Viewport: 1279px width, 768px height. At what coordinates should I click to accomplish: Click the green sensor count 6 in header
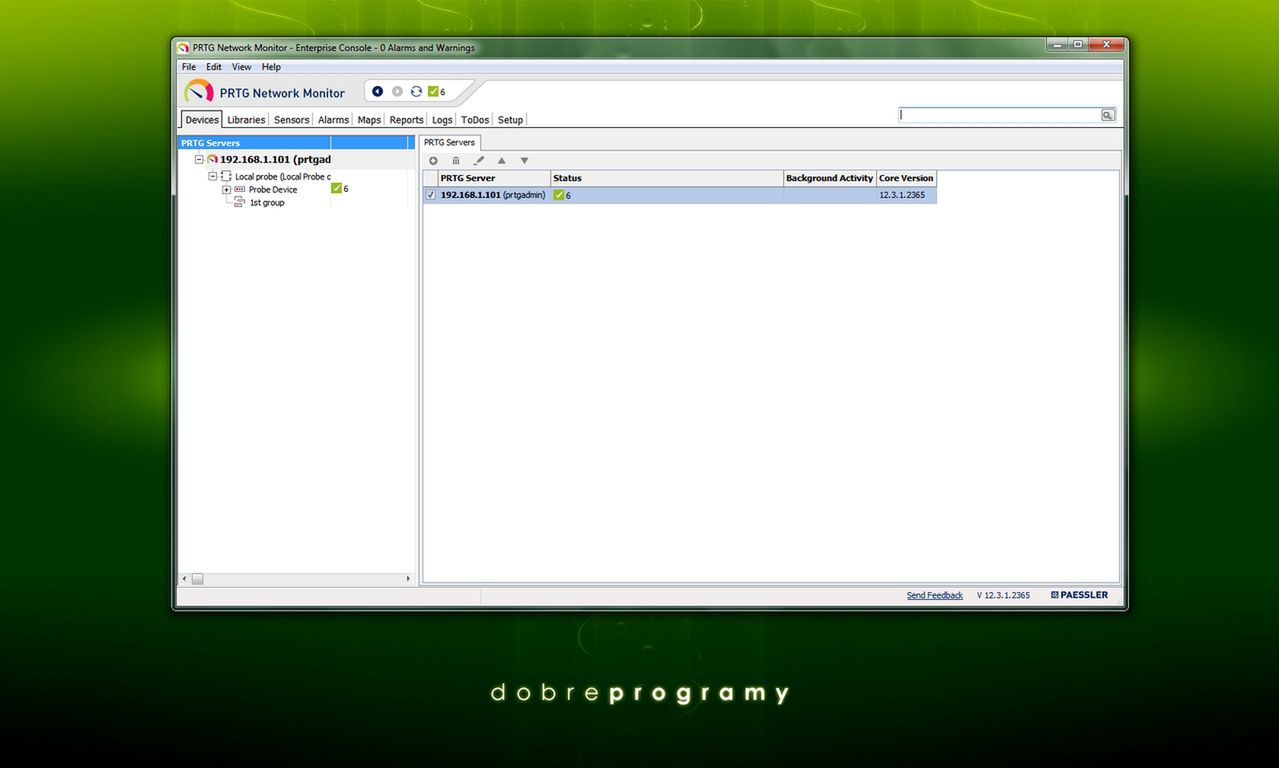pyautogui.click(x=437, y=92)
